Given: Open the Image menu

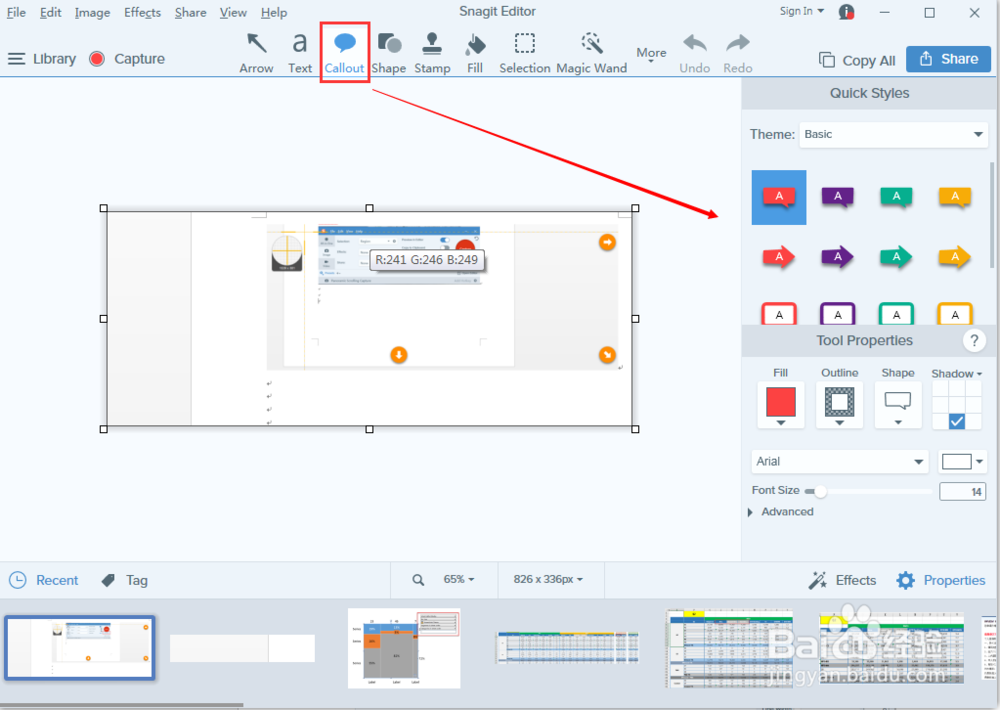Looking at the screenshot, I should tap(92, 13).
